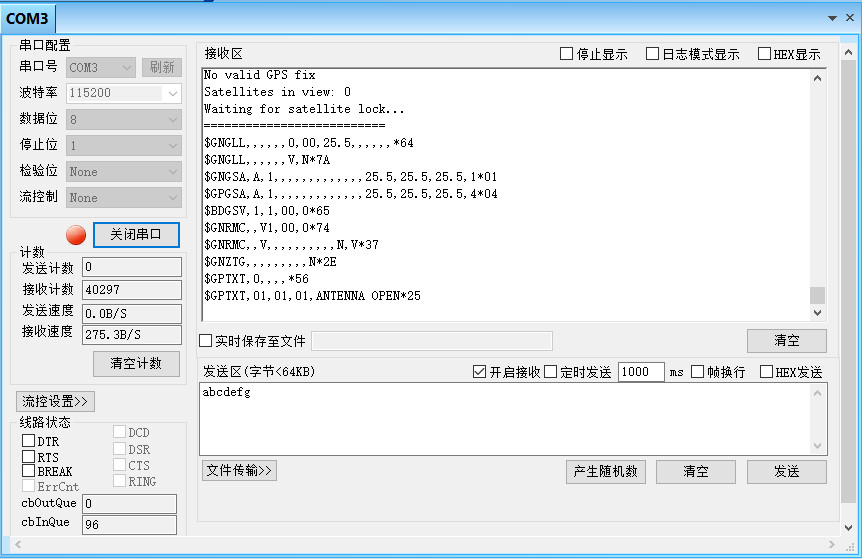Toggle the RTS line checkbox
The height and width of the screenshot is (559, 862).
[x=29, y=456]
